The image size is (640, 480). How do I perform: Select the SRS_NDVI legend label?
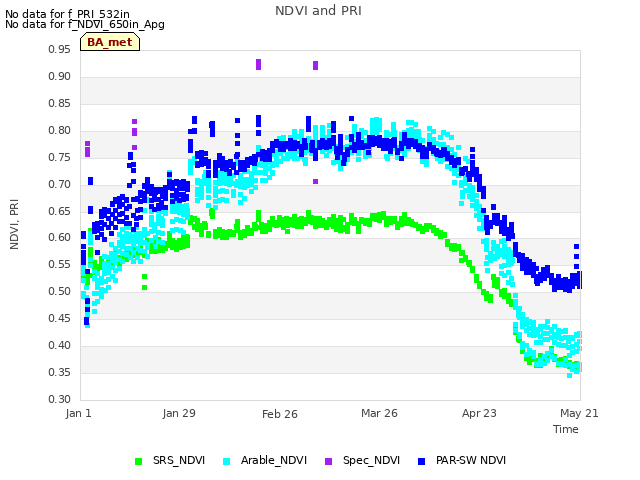[x=179, y=460]
